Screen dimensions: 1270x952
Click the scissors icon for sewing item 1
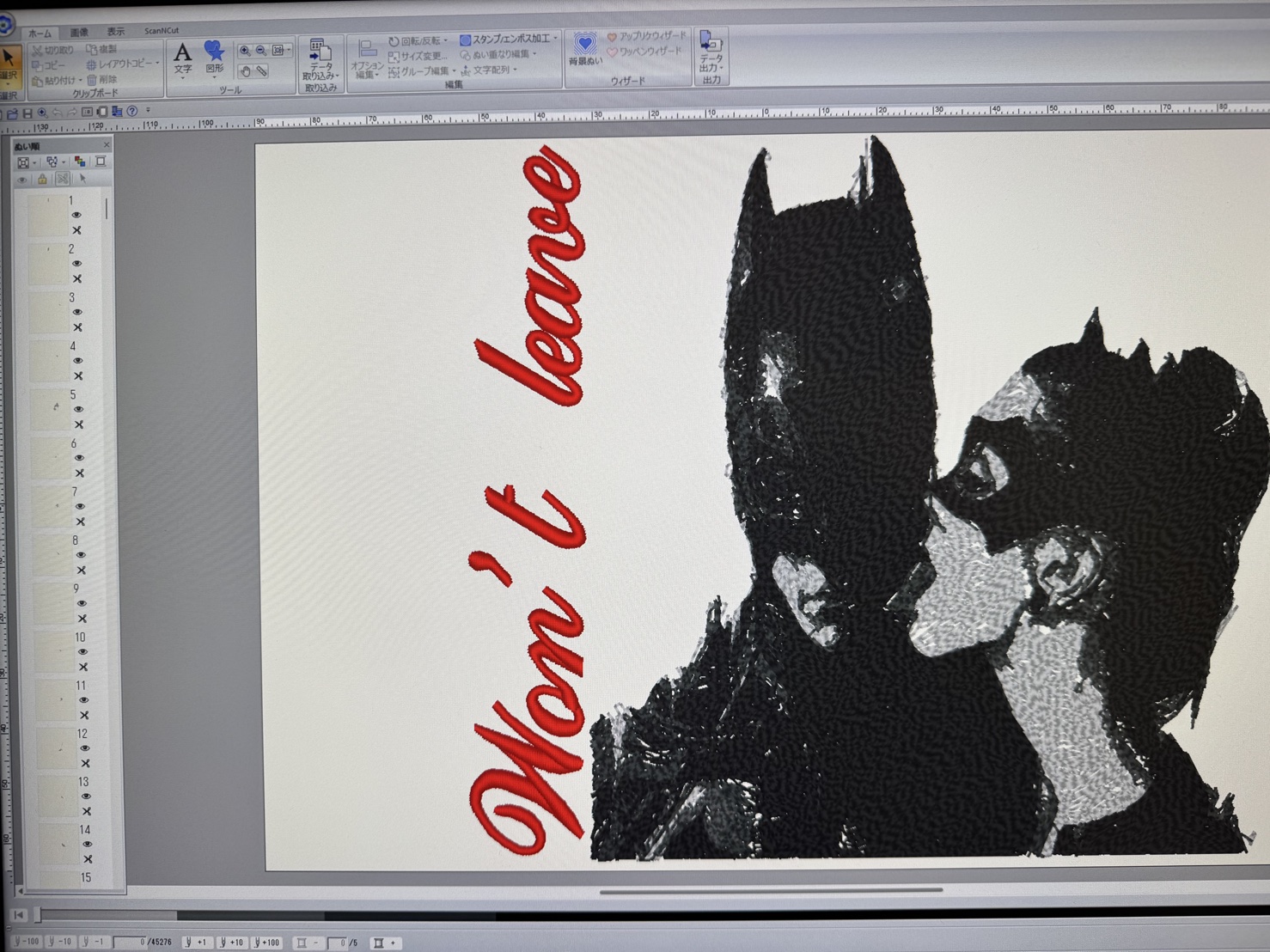[x=76, y=230]
